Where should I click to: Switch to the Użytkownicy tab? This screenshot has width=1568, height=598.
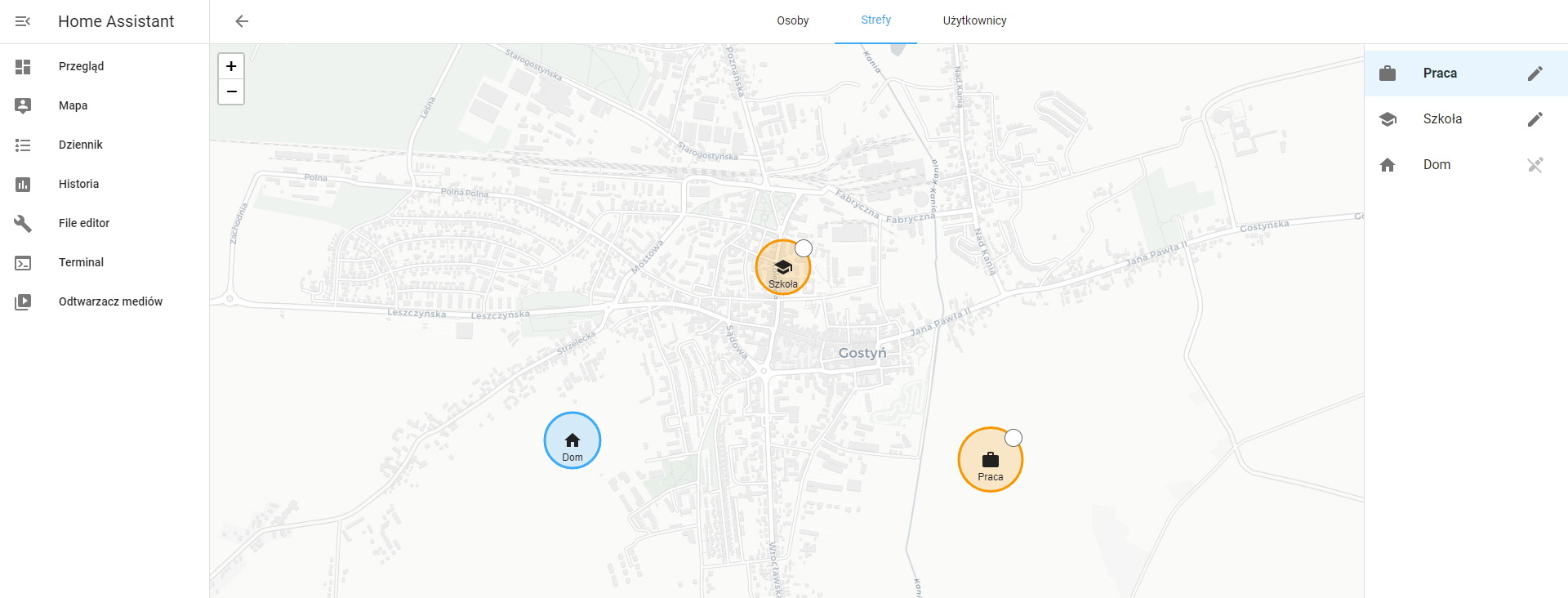tap(974, 21)
